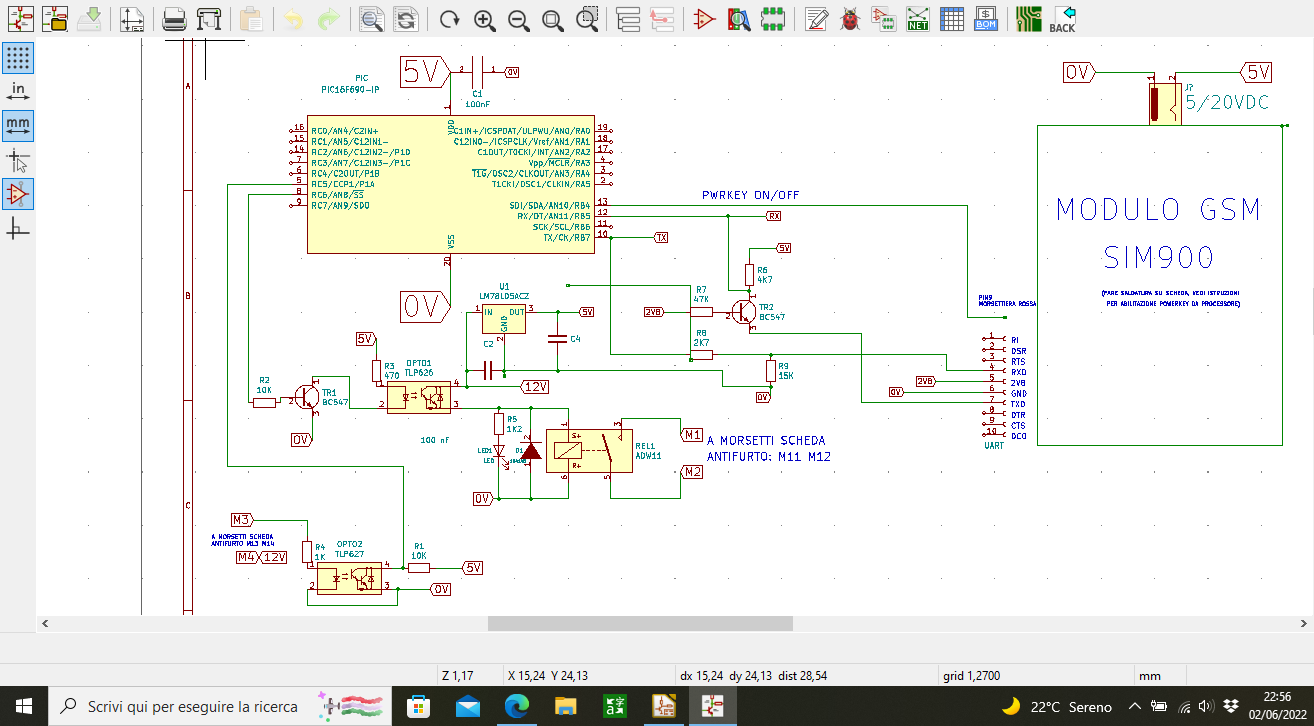Open the footprint editor chip icon
The width and height of the screenshot is (1314, 726).
[x=773, y=19]
